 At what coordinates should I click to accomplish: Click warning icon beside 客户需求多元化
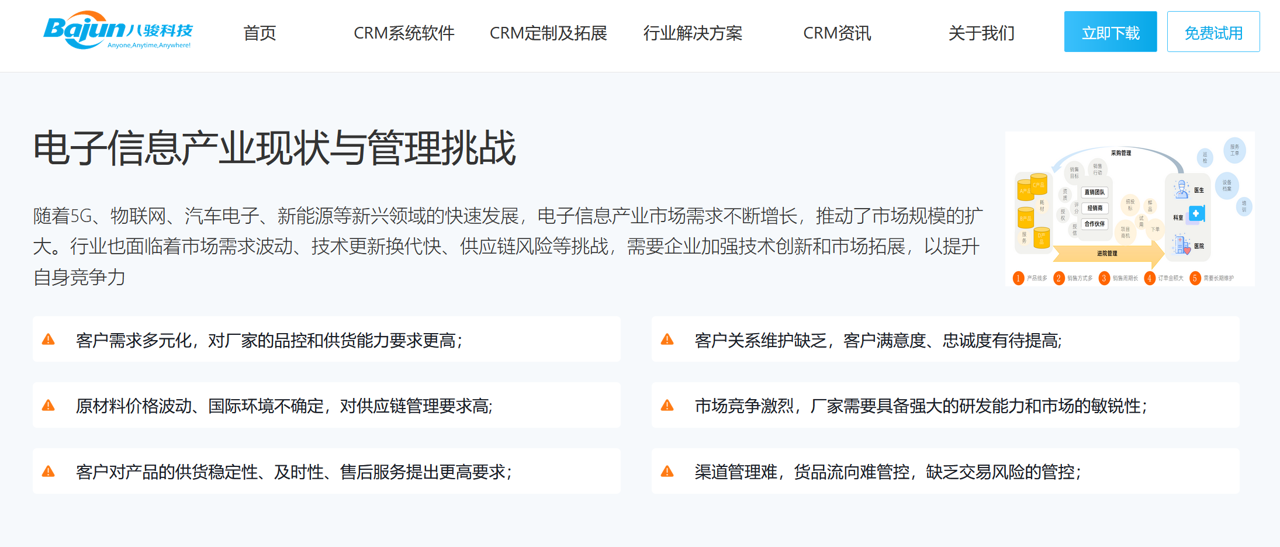[x=48, y=340]
